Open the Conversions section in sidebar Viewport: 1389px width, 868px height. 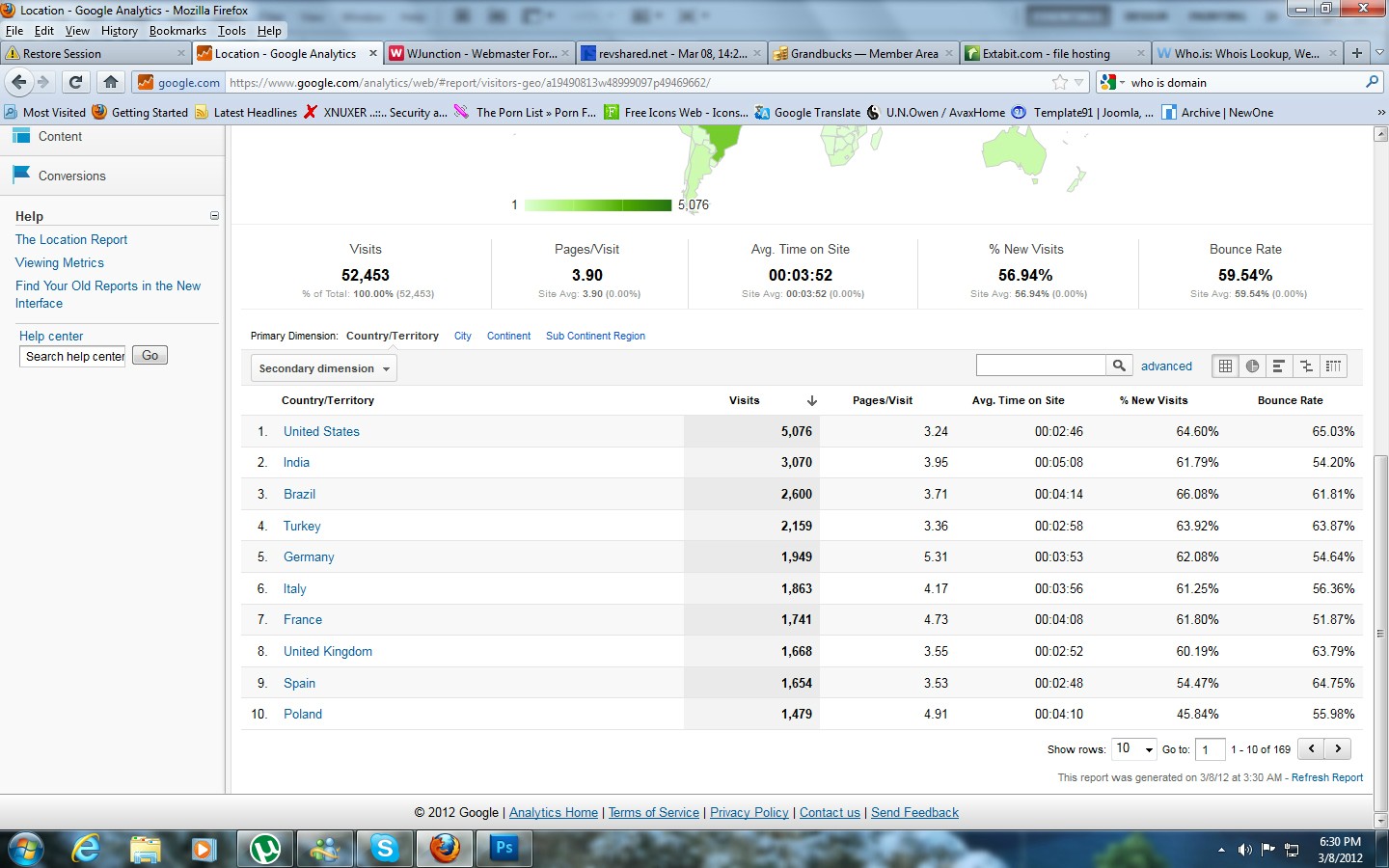click(71, 176)
